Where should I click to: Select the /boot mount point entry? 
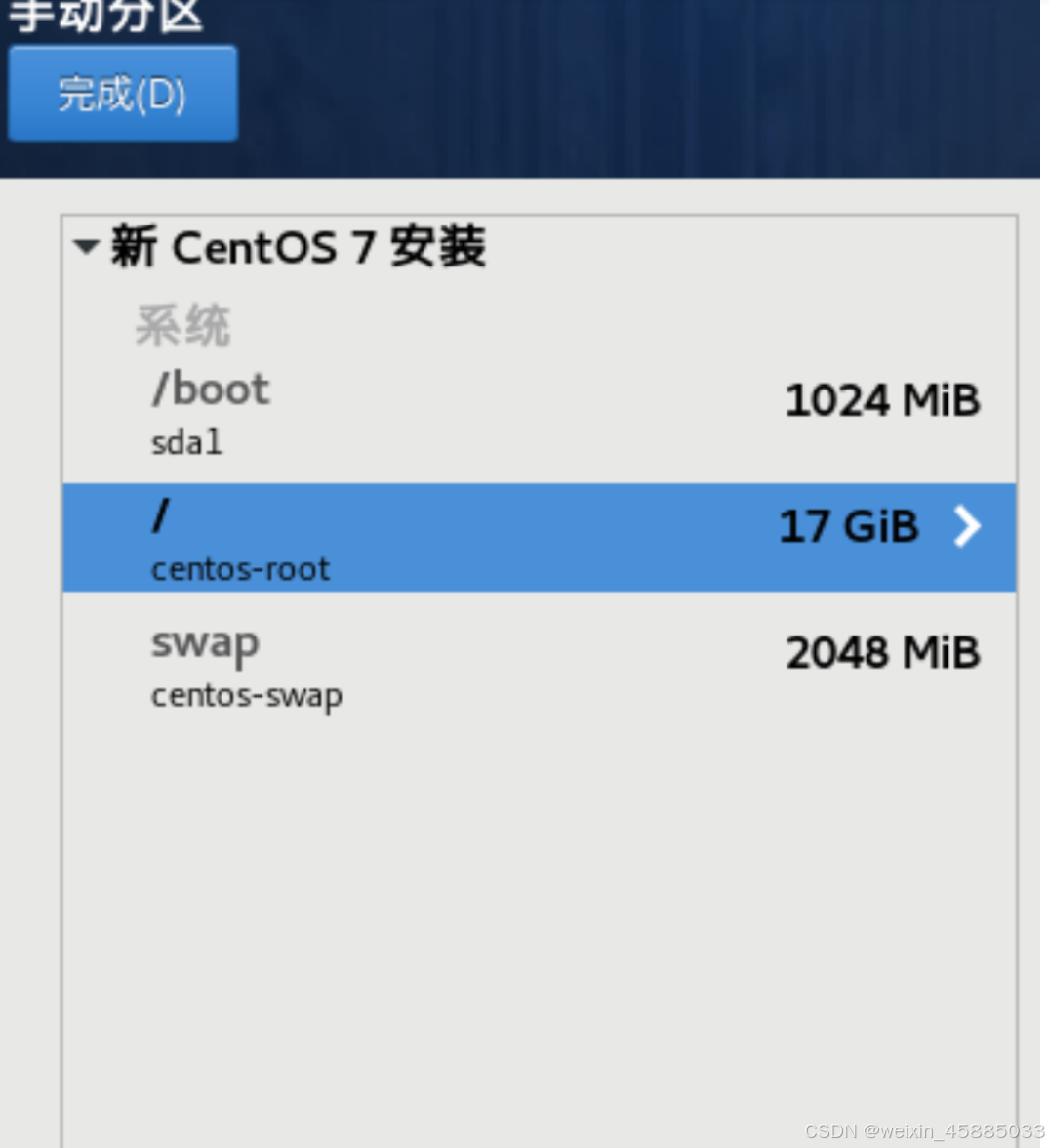pyautogui.click(x=211, y=389)
